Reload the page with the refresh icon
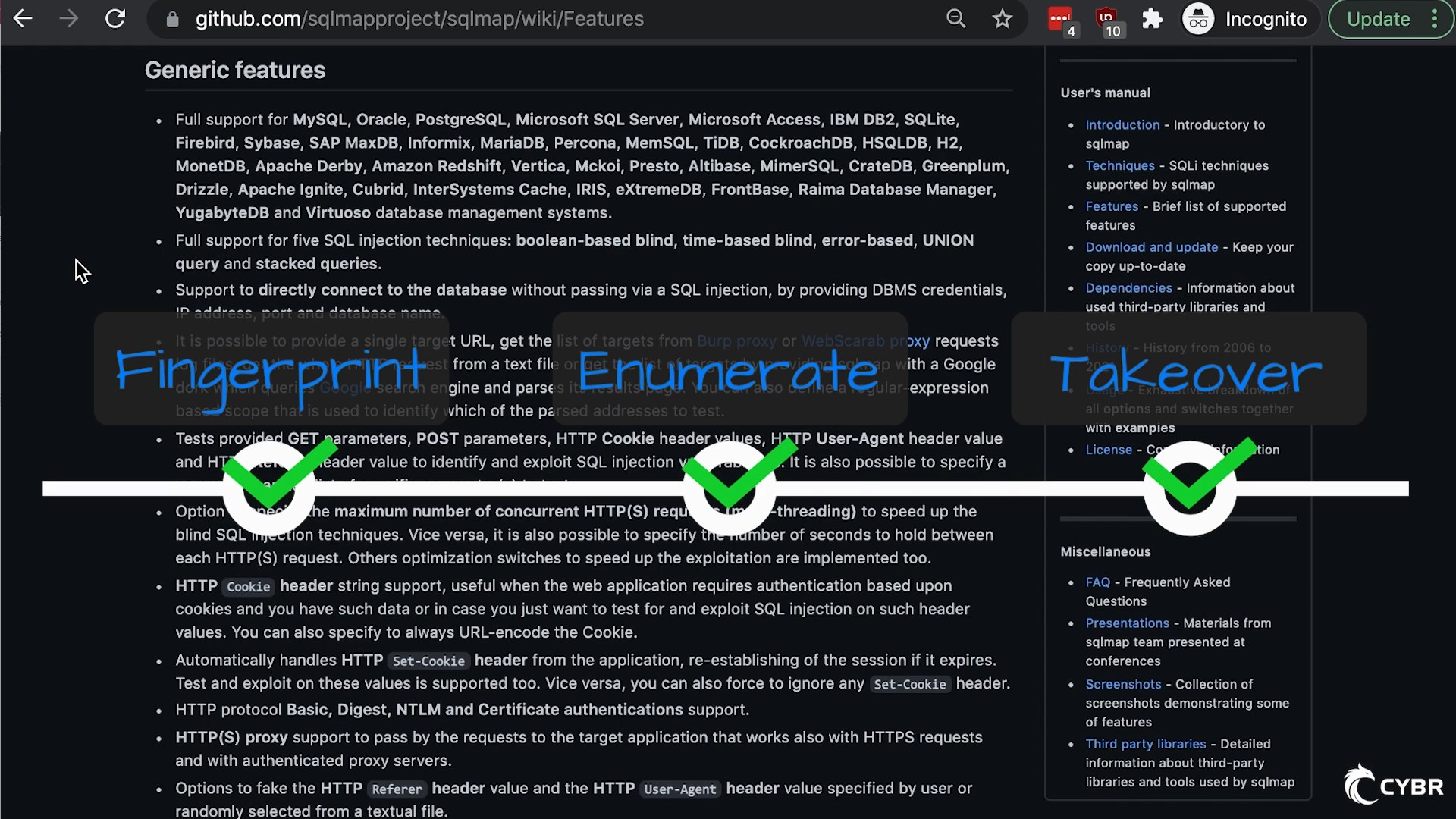This screenshot has width=1456, height=819. [115, 19]
